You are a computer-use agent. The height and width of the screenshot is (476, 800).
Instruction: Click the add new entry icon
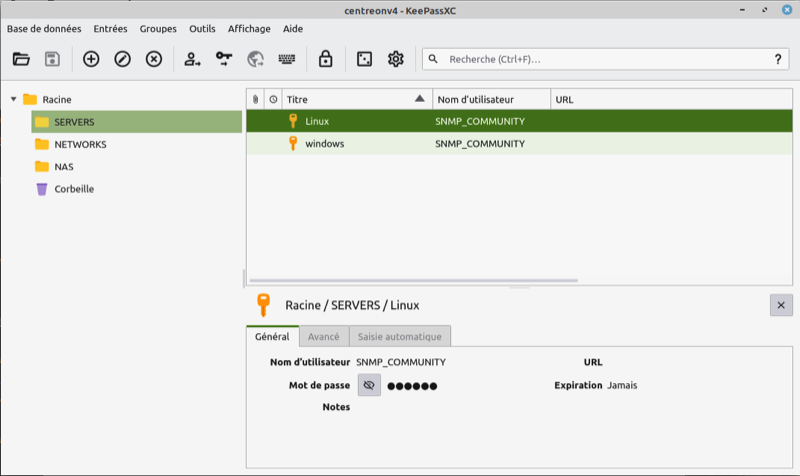tap(91, 59)
